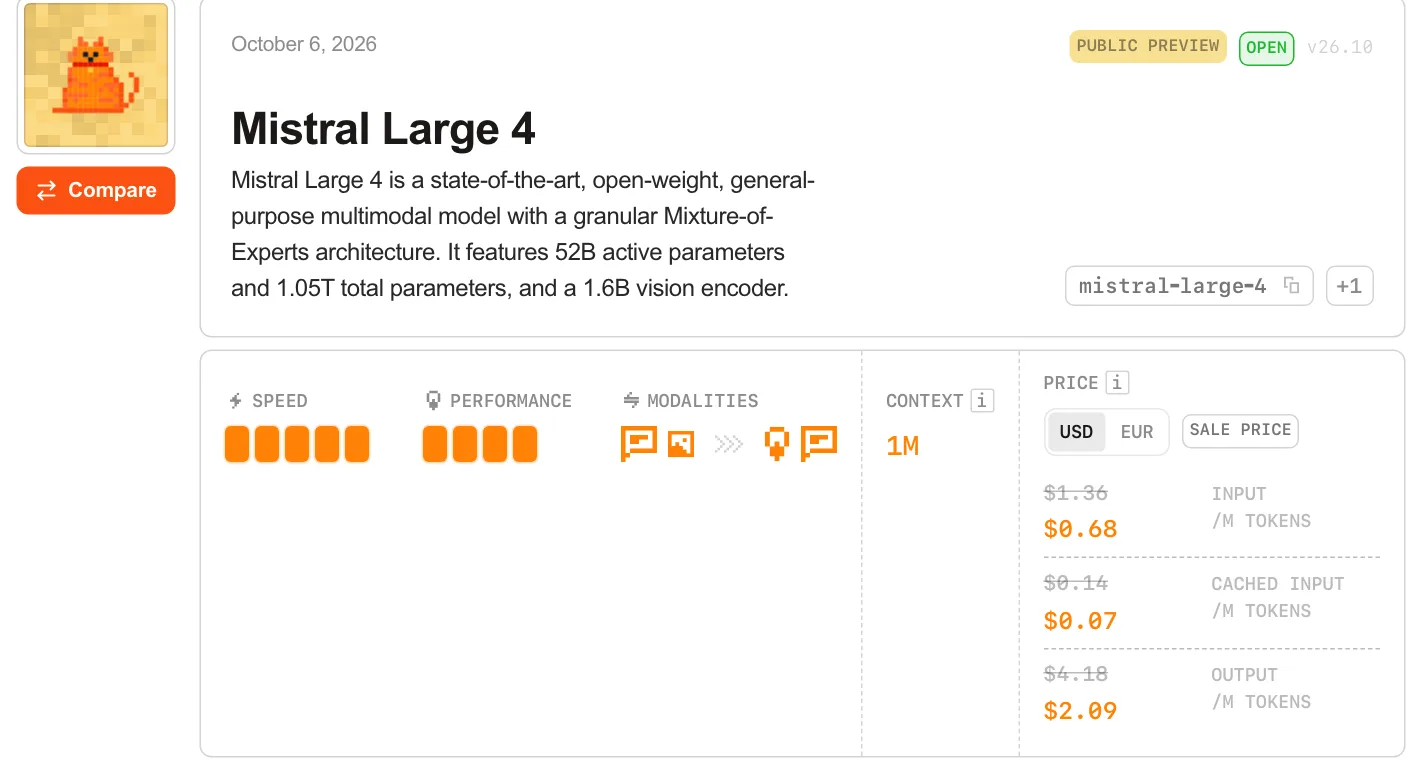Click the first text modality input icon
The height and width of the screenshot is (772, 1420).
[x=639, y=443]
